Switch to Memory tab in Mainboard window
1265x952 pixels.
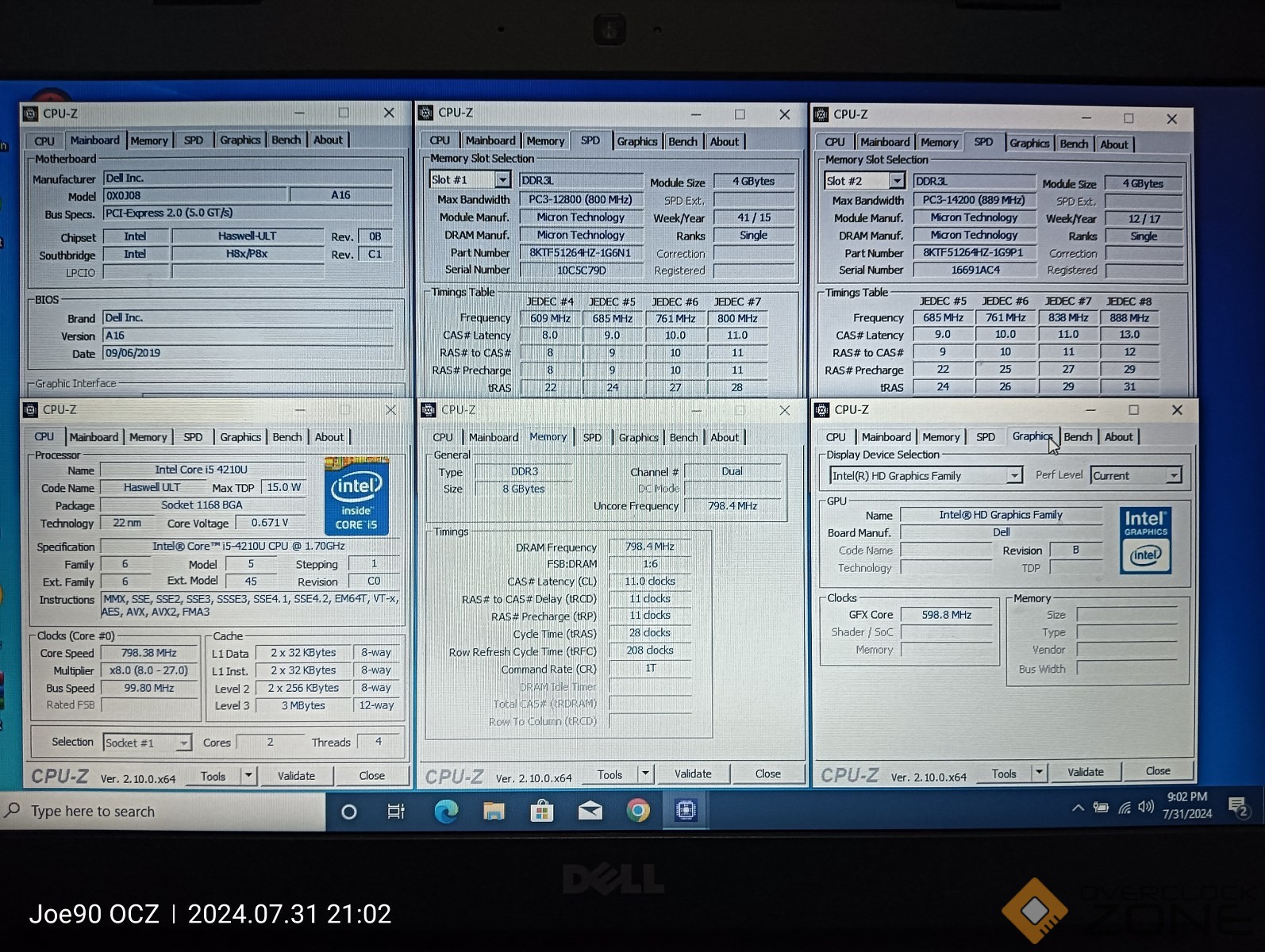click(x=149, y=140)
